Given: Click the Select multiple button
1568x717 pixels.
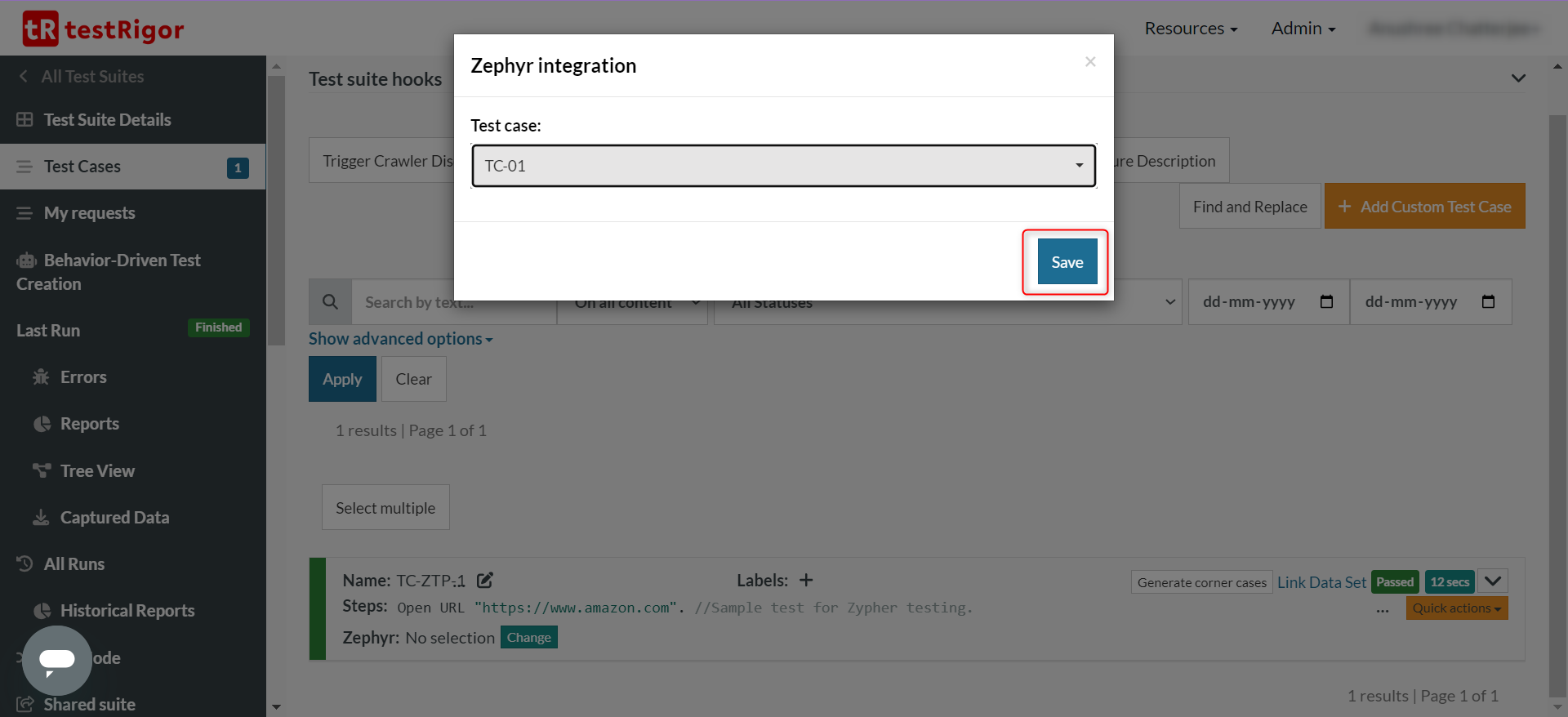Looking at the screenshot, I should pos(385,508).
